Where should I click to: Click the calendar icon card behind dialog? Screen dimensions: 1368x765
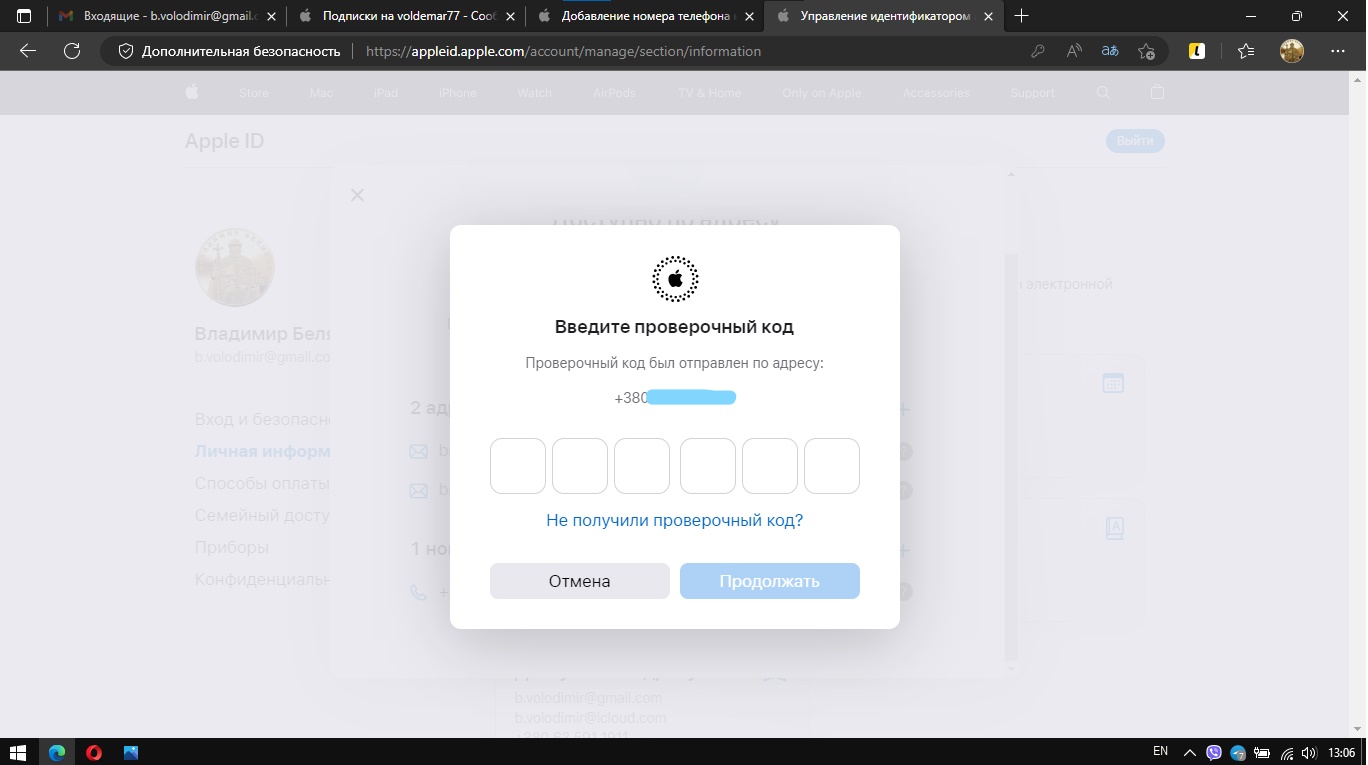point(1113,383)
